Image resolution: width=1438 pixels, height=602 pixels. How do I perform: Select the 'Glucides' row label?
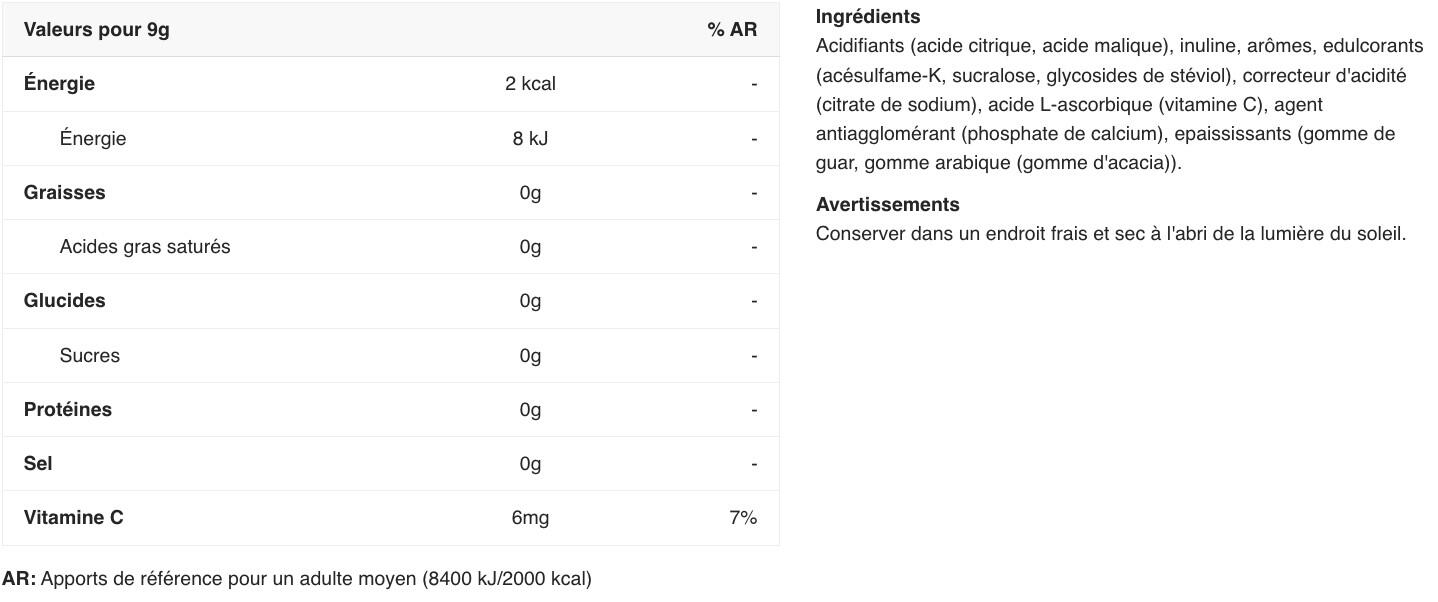pos(65,301)
